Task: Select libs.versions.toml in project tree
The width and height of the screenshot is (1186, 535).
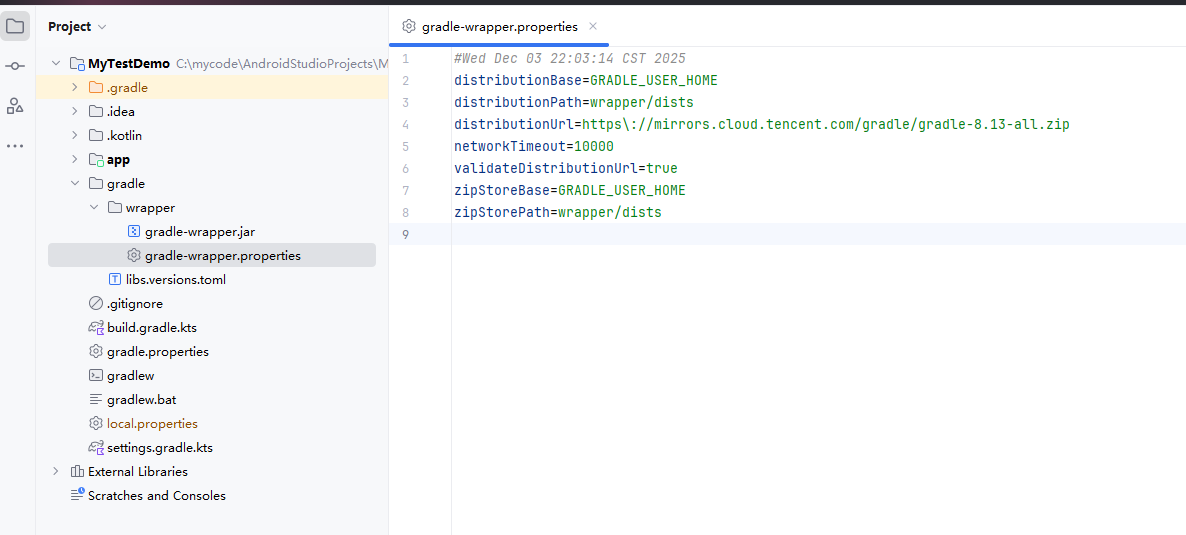Action: [x=175, y=280]
